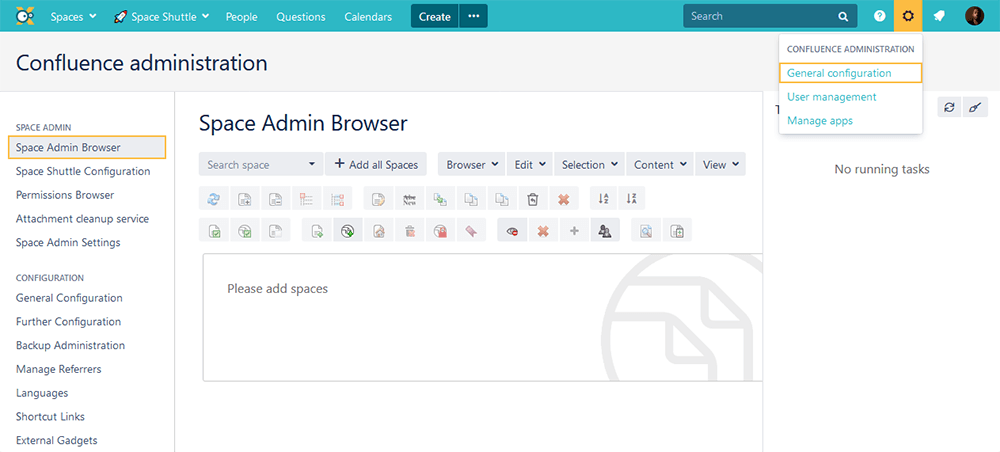Click the gear administration icon
The width and height of the screenshot is (1000, 452).
tap(908, 16)
